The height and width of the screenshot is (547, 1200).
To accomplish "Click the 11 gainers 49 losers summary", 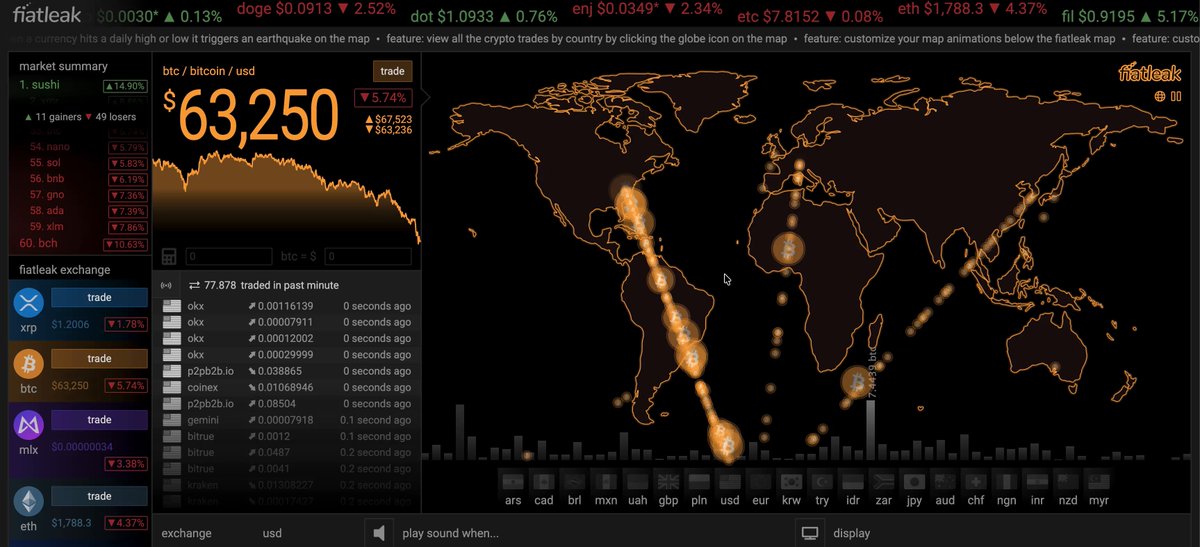I will [x=81, y=117].
